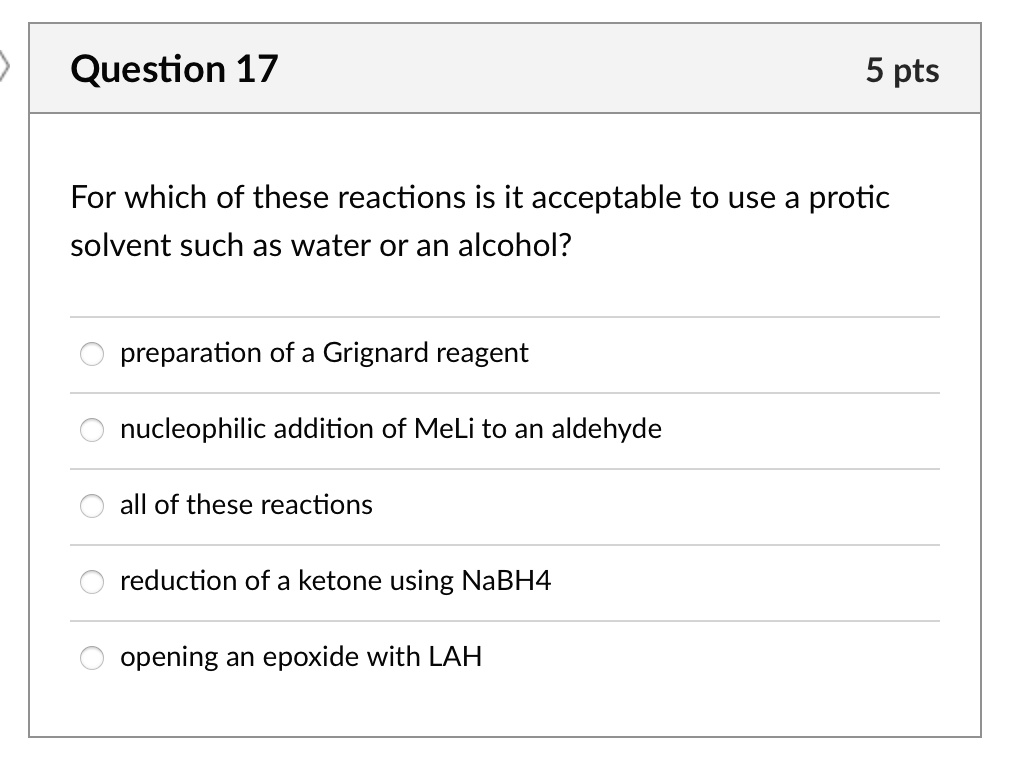Select the 'opening an epoxide with LAH' answer
The image size is (1012, 772).
click(91, 658)
